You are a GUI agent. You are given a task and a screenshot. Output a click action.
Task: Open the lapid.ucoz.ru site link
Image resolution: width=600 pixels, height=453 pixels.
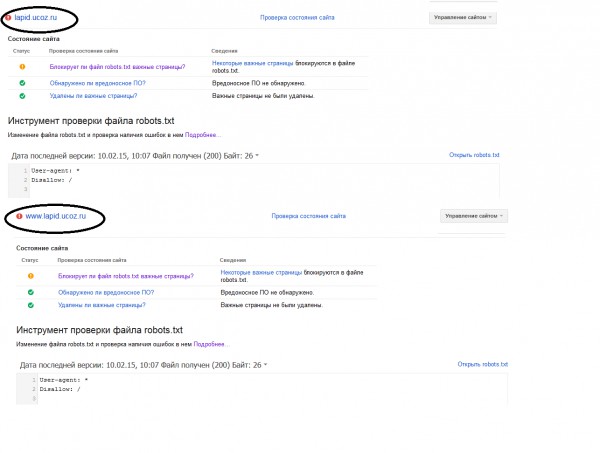tap(36, 18)
